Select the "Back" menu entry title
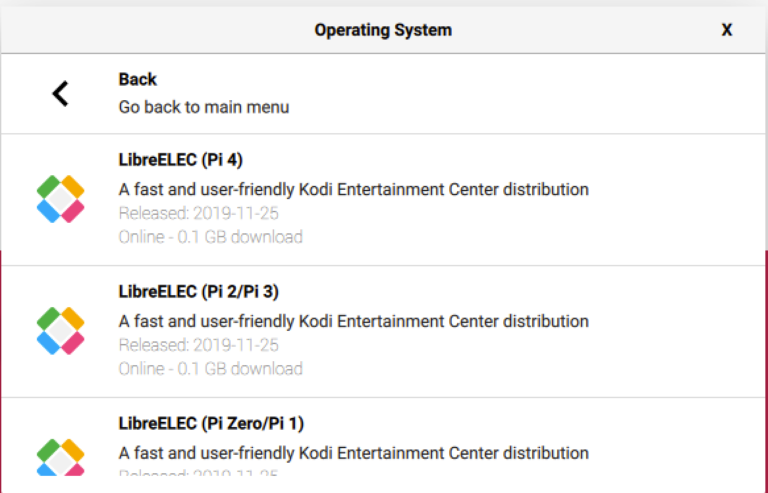768x493 pixels. (x=138, y=79)
